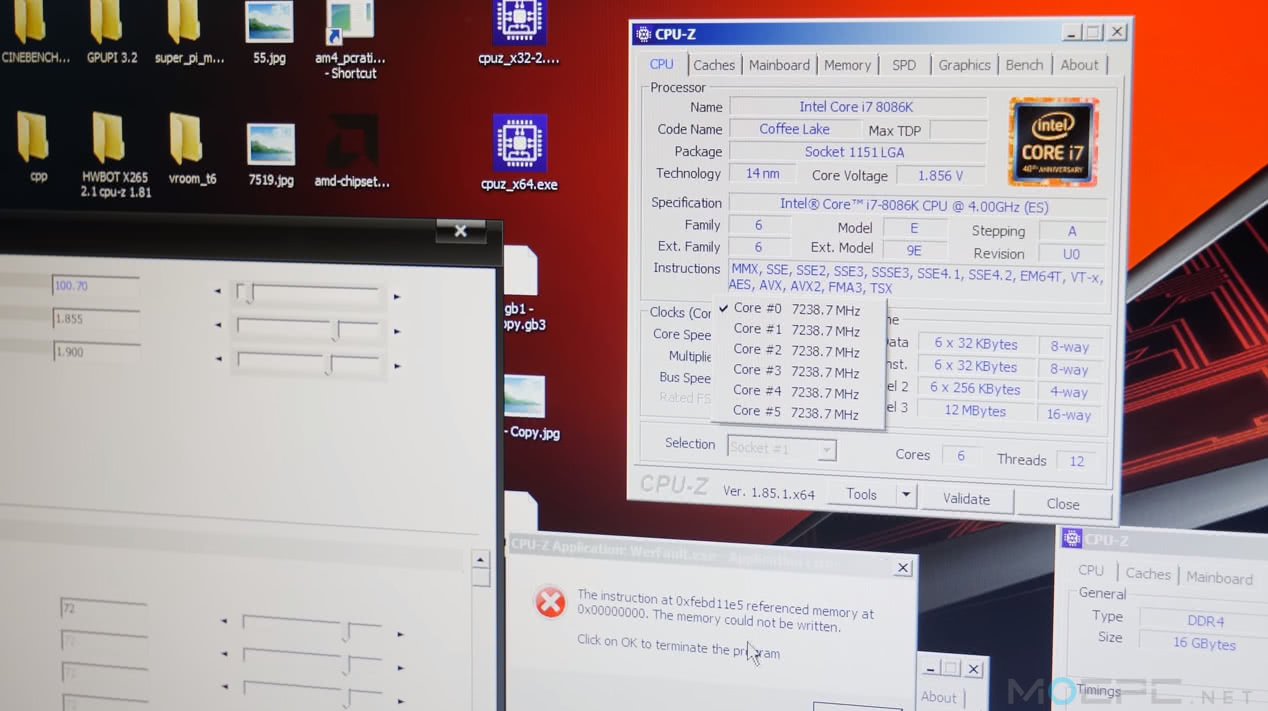1268x711 pixels.
Task: Click the Coffee Lake code name value
Action: coord(794,129)
